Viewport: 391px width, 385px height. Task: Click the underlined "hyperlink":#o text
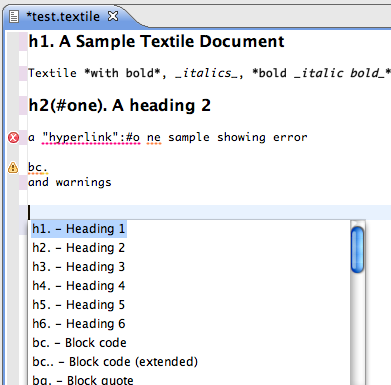[x=91, y=137]
